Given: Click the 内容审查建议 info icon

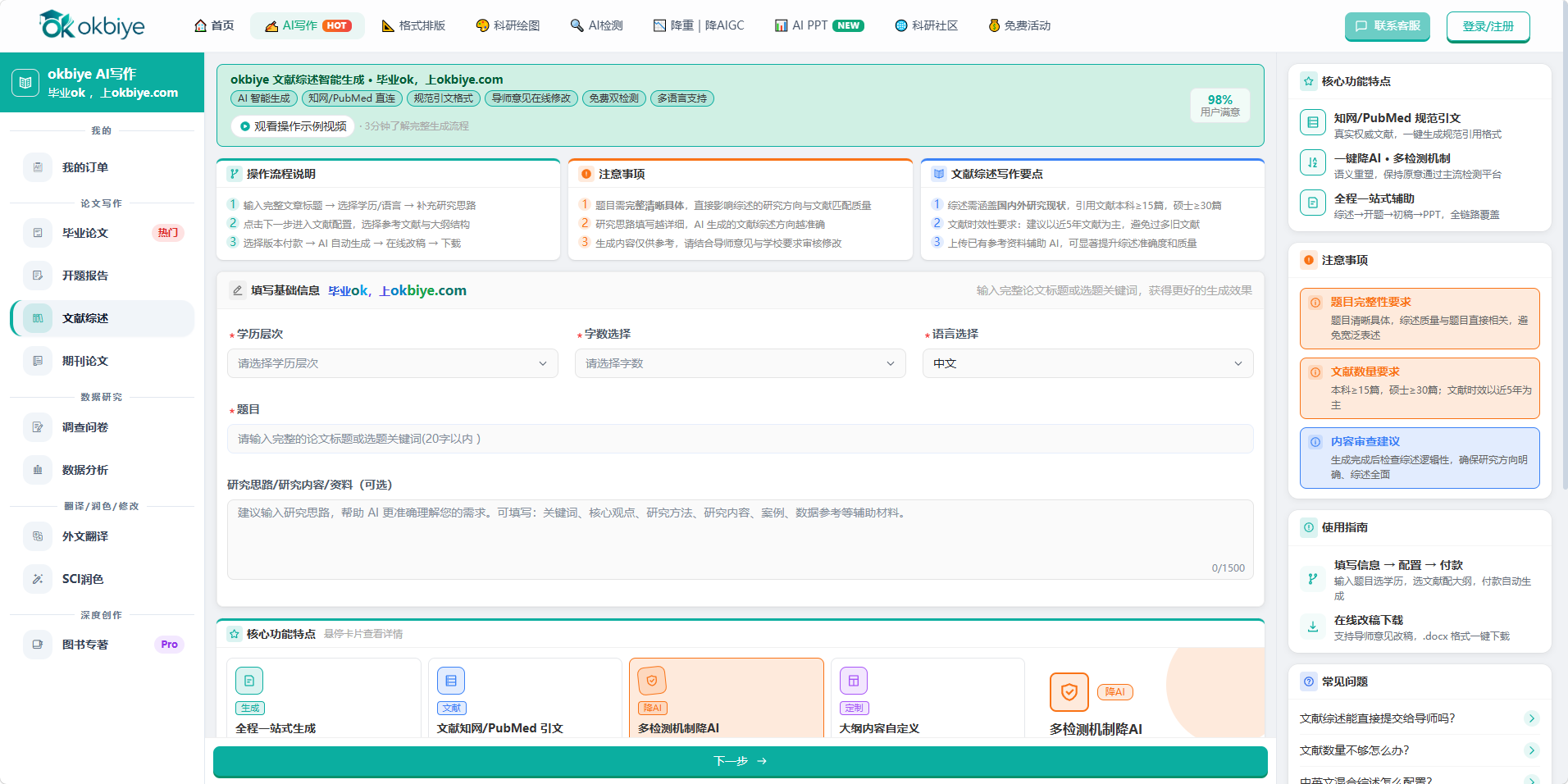Looking at the screenshot, I should click(1315, 442).
